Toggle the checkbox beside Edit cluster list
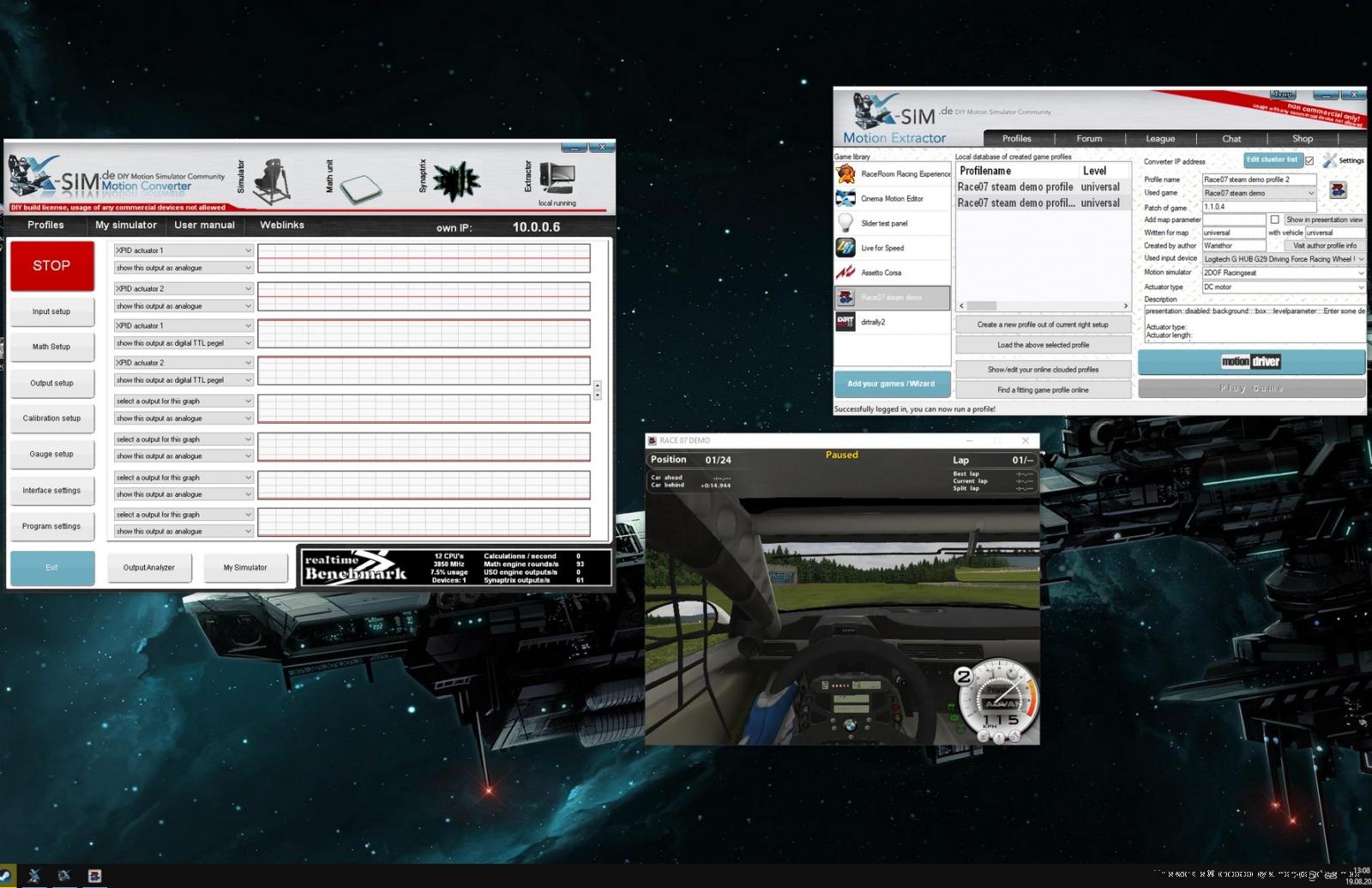The image size is (1372, 888). click(1309, 160)
